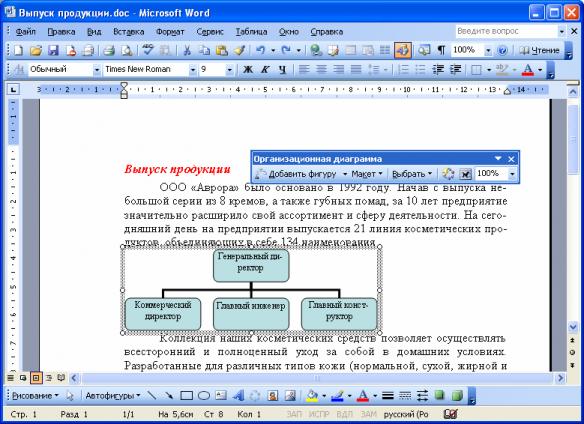Image resolution: width=584 pixels, height=424 pixels.
Task: Apply fill color paint bucket
Action: pyautogui.click(x=312, y=396)
